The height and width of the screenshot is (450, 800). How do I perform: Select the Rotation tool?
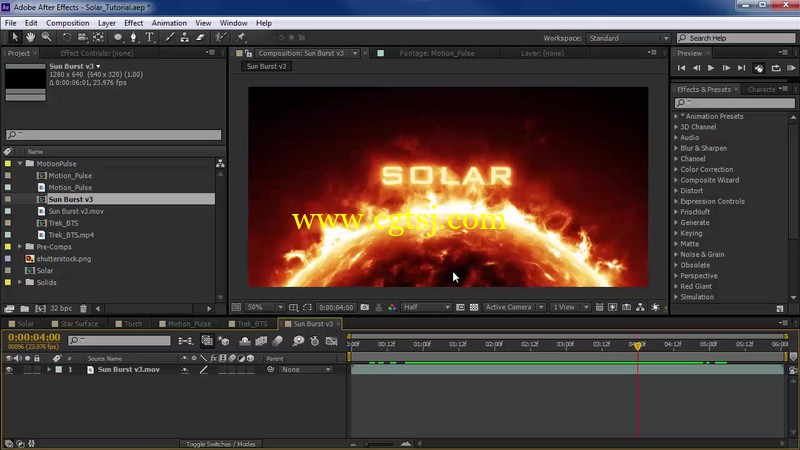(x=66, y=37)
